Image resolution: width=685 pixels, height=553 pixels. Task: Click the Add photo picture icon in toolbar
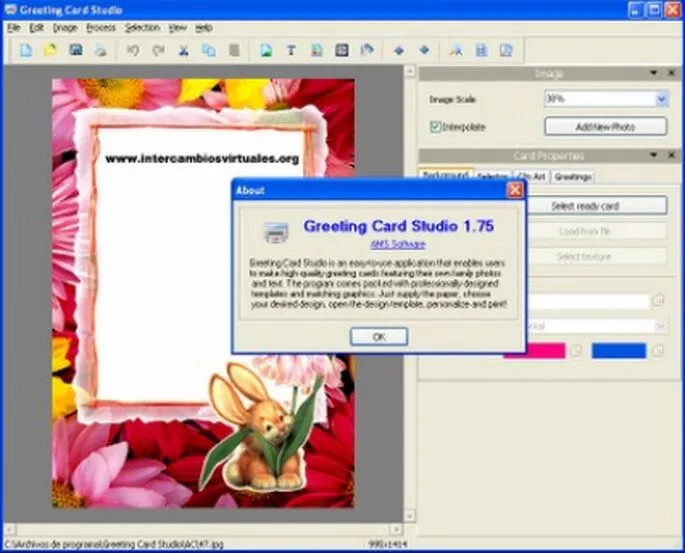[x=266, y=50]
